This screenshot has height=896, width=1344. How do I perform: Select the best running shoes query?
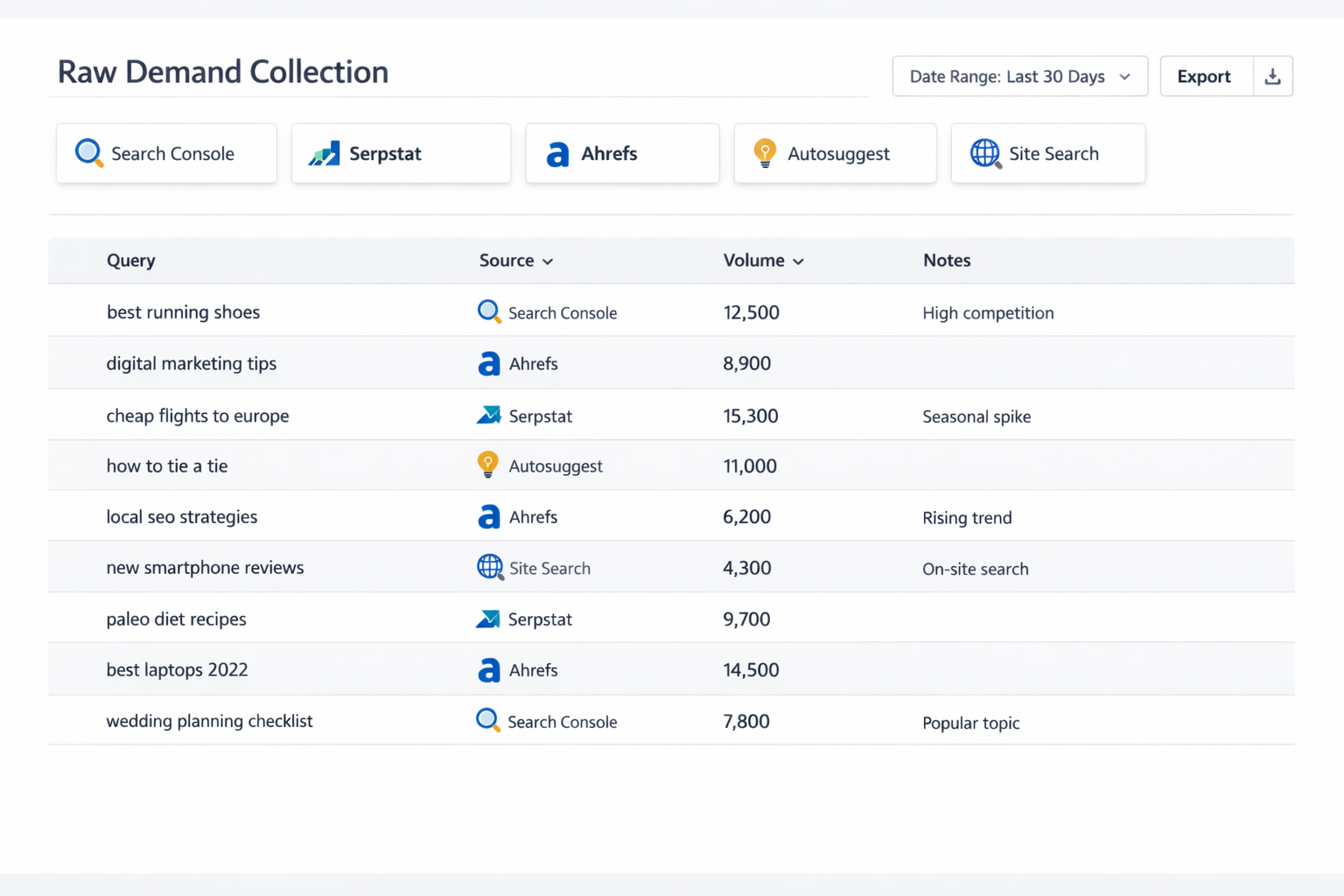pos(183,312)
